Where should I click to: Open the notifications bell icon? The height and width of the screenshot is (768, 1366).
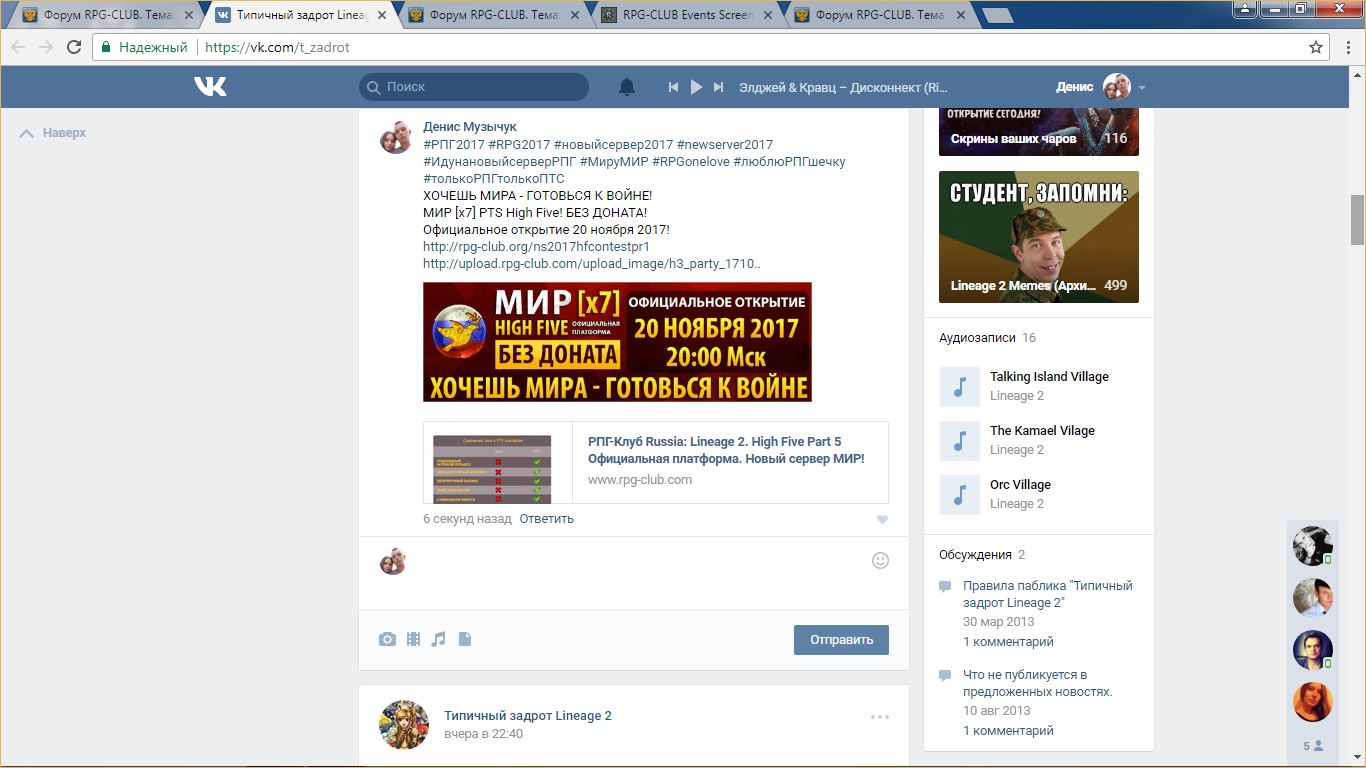tap(627, 87)
